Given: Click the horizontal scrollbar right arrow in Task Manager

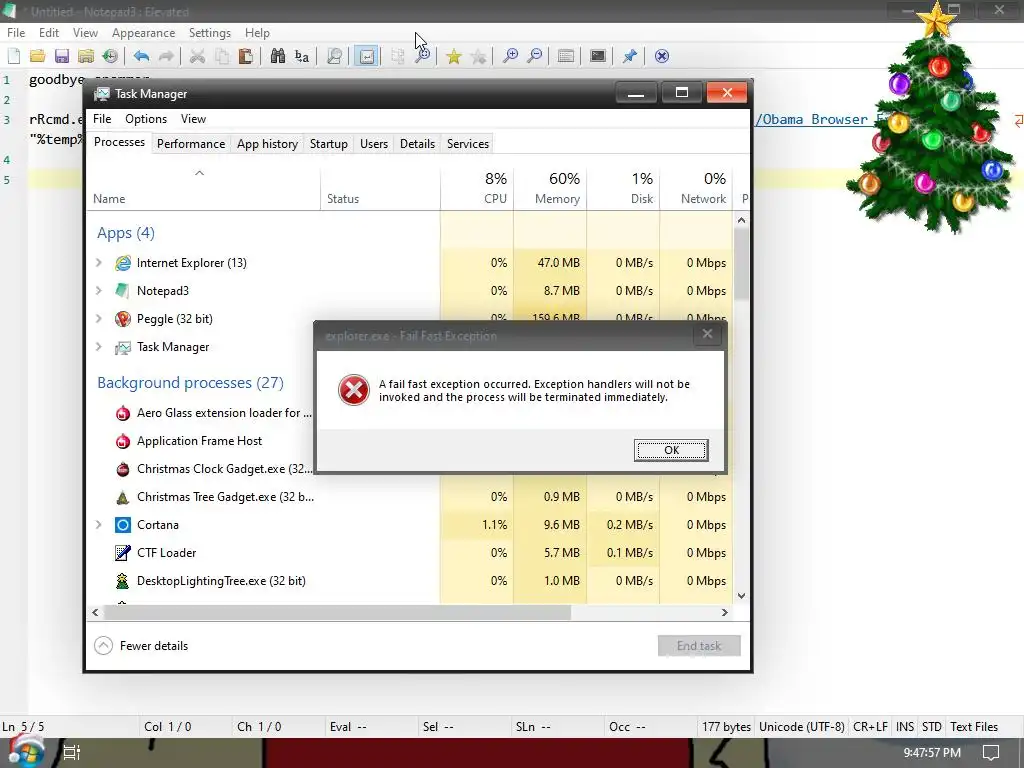Looking at the screenshot, I should tap(724, 613).
